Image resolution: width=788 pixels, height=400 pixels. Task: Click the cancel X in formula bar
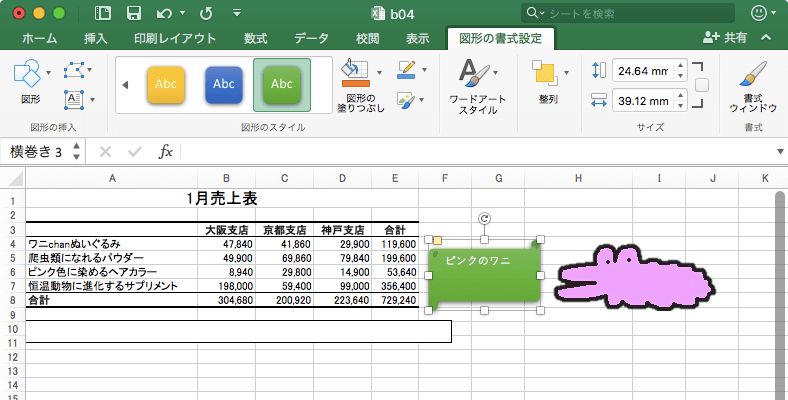pos(105,151)
